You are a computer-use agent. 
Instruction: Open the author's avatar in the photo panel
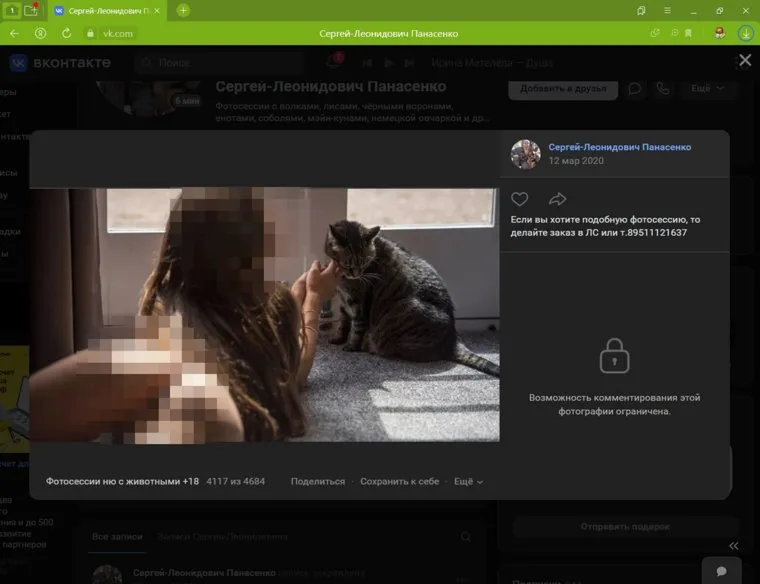click(525, 154)
